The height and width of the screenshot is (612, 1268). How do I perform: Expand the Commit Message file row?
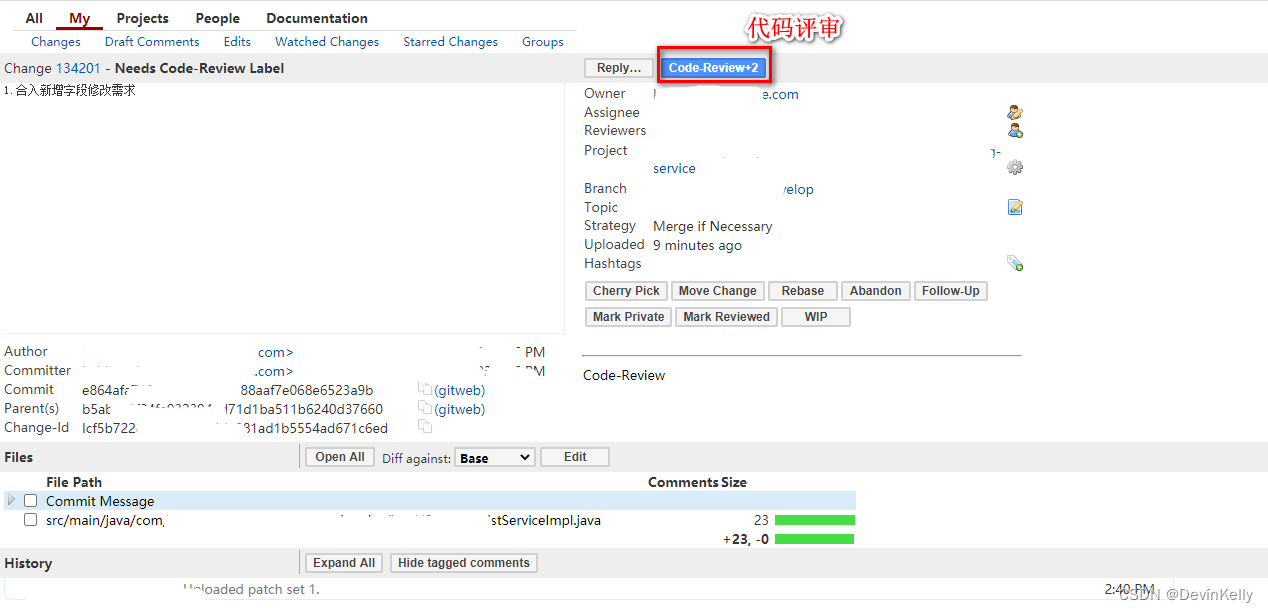click(x=11, y=500)
